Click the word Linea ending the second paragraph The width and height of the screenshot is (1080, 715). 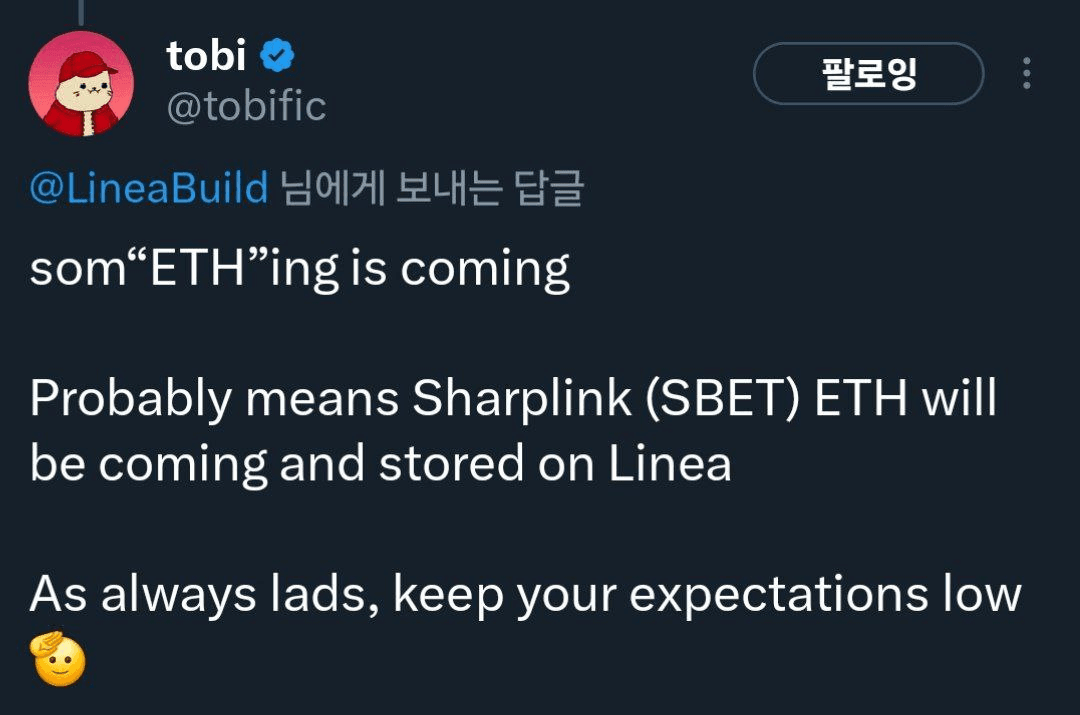pyautogui.click(x=669, y=463)
